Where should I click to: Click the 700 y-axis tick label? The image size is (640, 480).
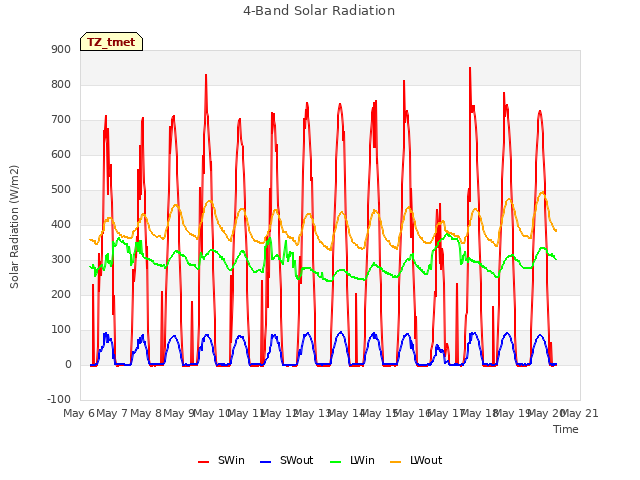61,120
